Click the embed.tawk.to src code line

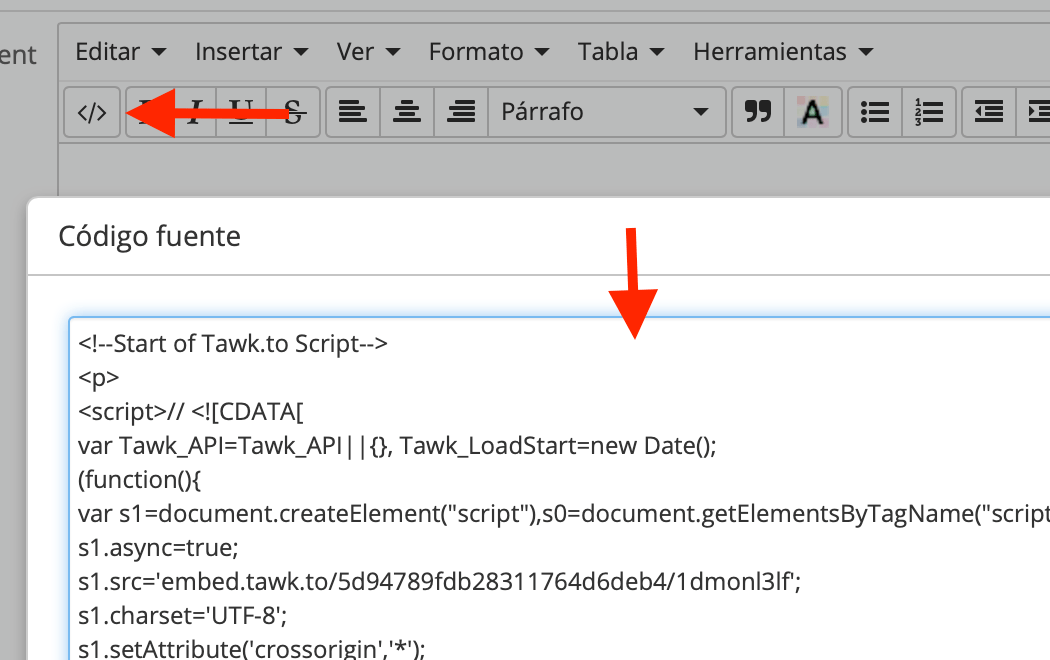tap(439, 582)
